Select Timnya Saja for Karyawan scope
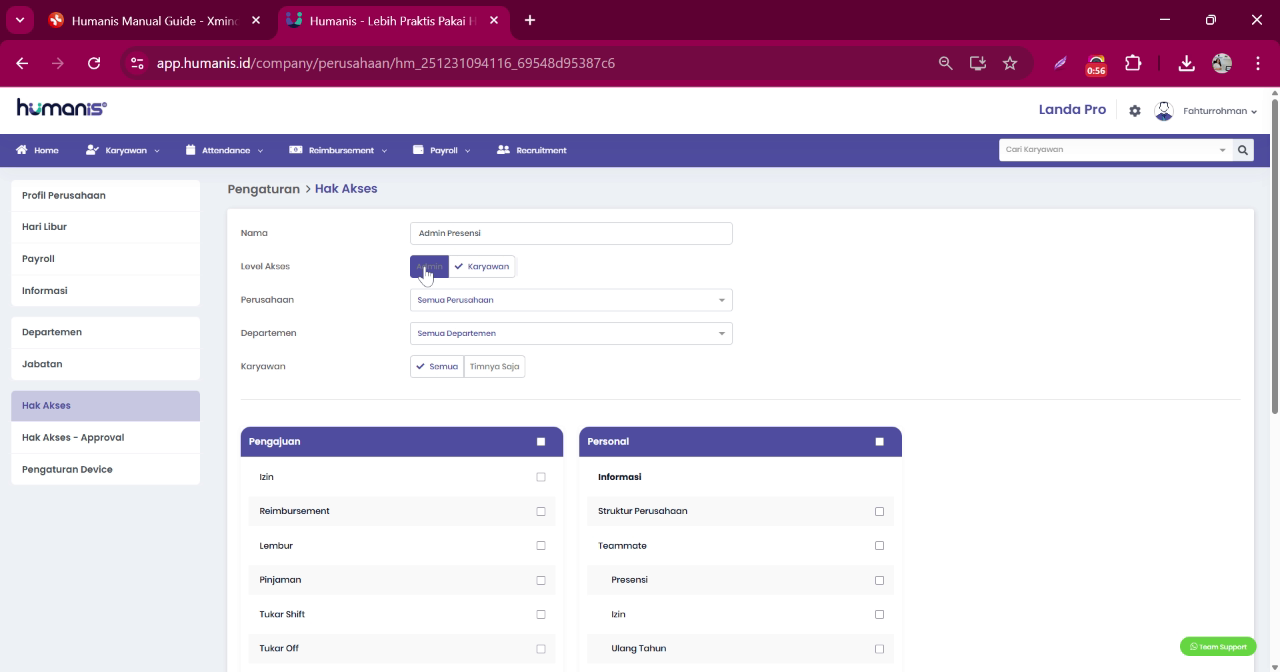Screen dimensions: 1280x672 tap(495, 367)
